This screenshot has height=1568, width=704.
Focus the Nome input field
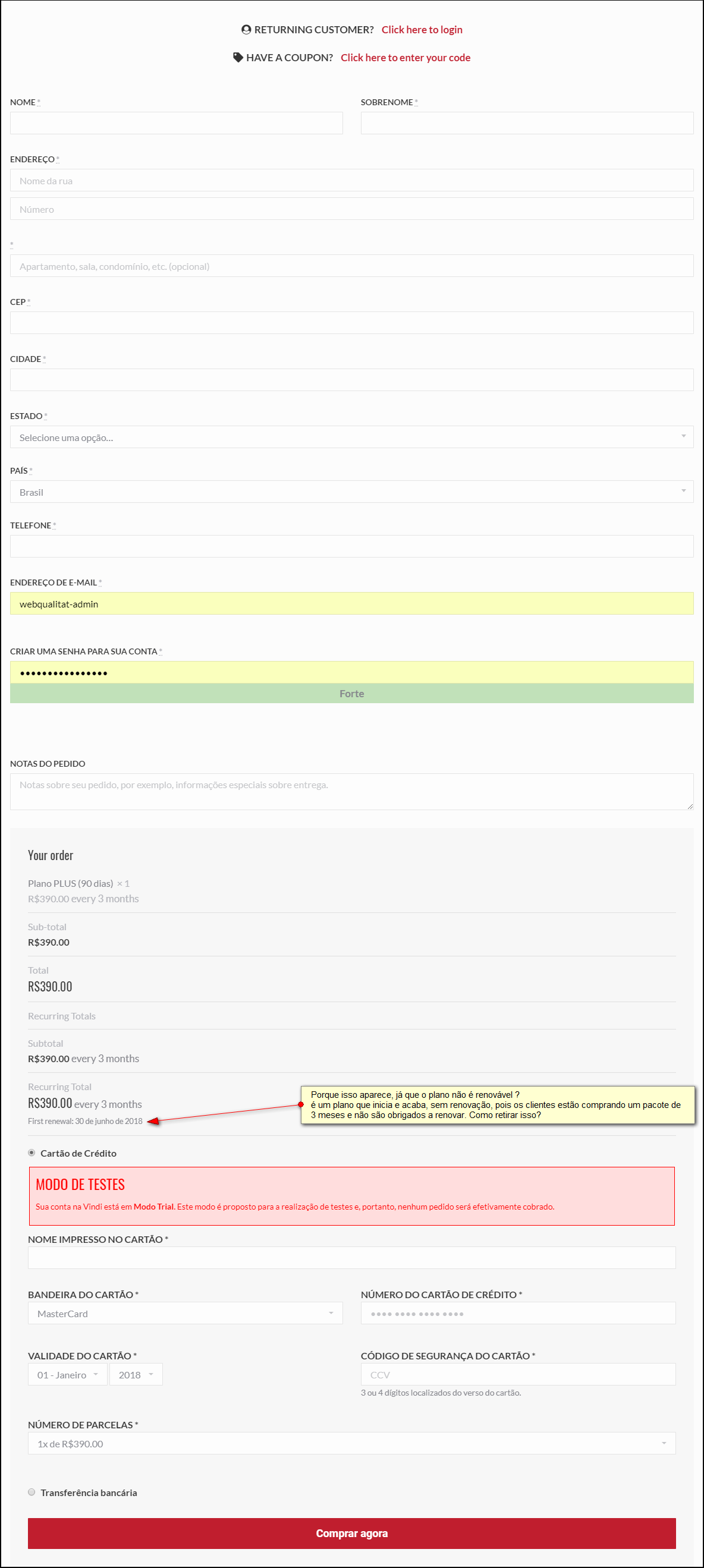point(176,123)
